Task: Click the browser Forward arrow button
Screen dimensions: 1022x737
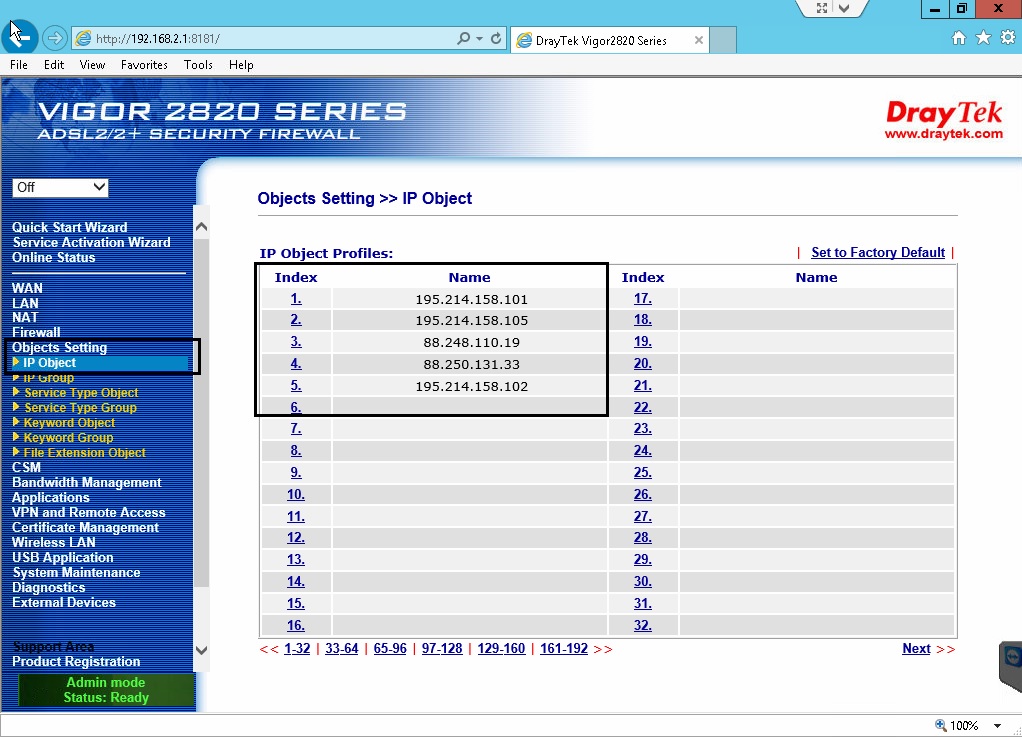Action: pyautogui.click(x=55, y=39)
